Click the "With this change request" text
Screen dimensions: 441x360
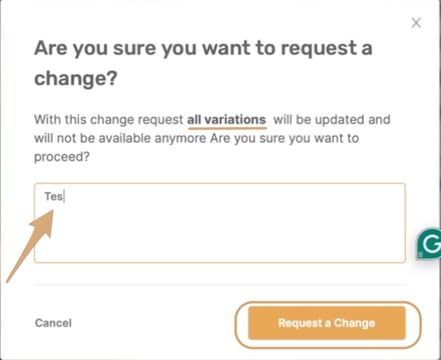pyautogui.click(x=109, y=119)
